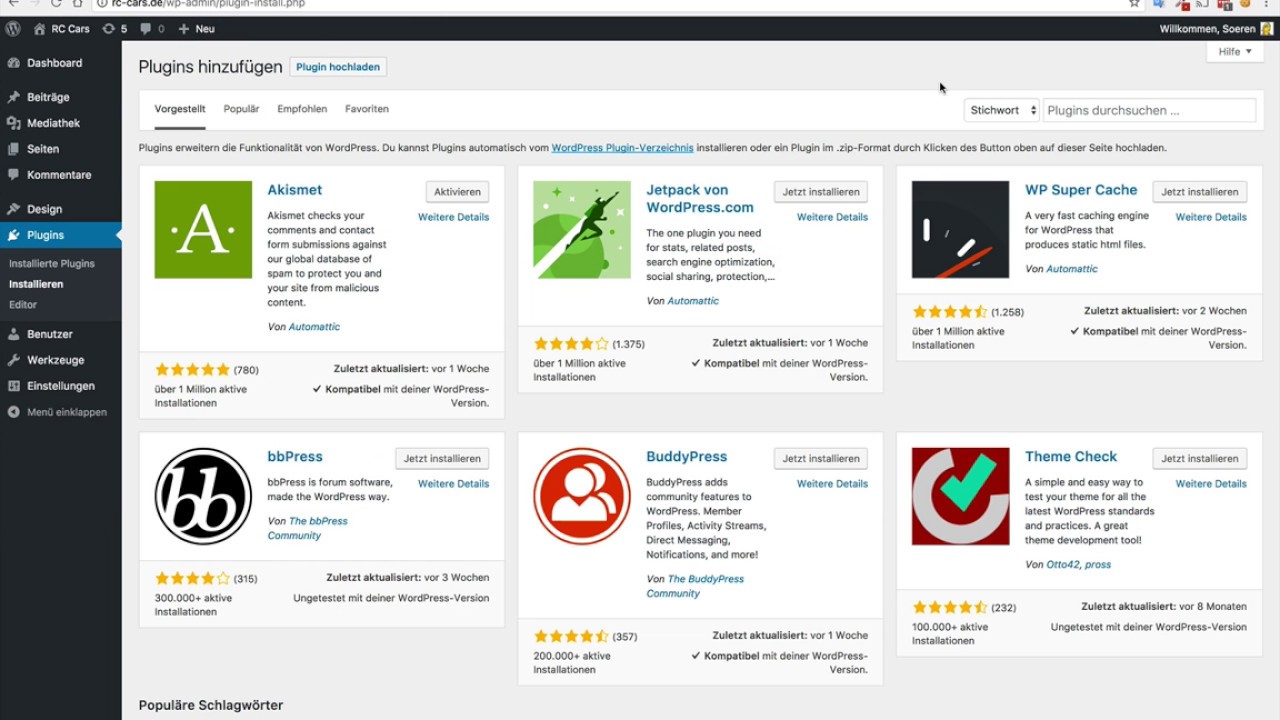Open the updates icon showing 5

click(x=109, y=29)
